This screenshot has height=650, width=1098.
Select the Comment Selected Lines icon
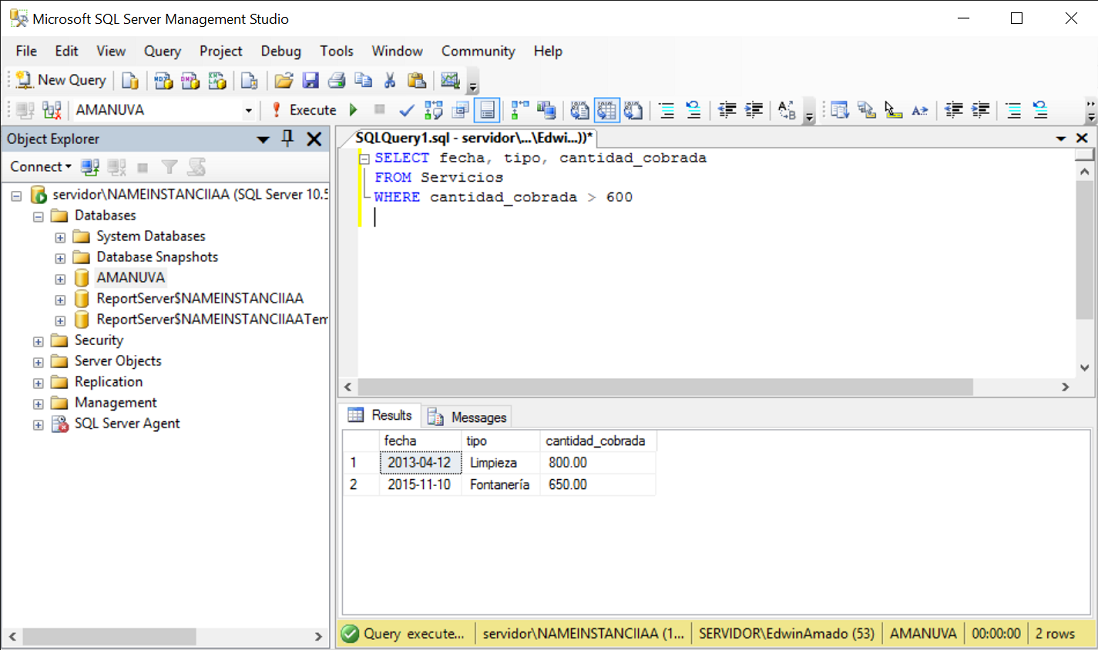tap(668, 110)
